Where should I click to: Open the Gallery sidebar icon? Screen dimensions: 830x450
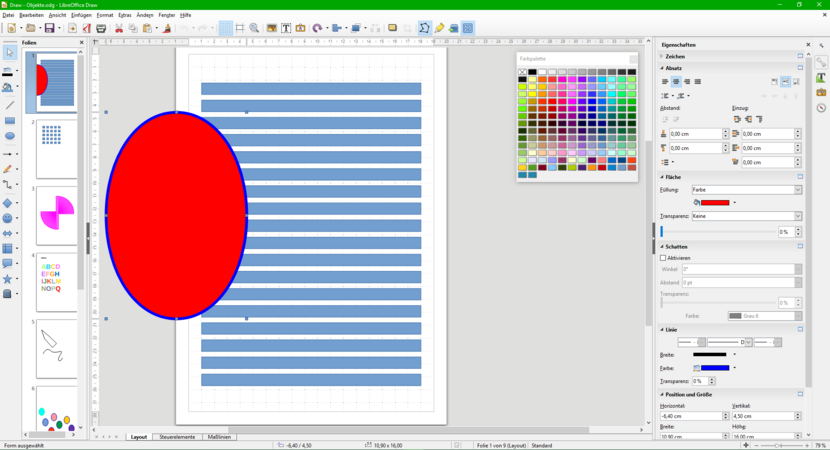821,92
